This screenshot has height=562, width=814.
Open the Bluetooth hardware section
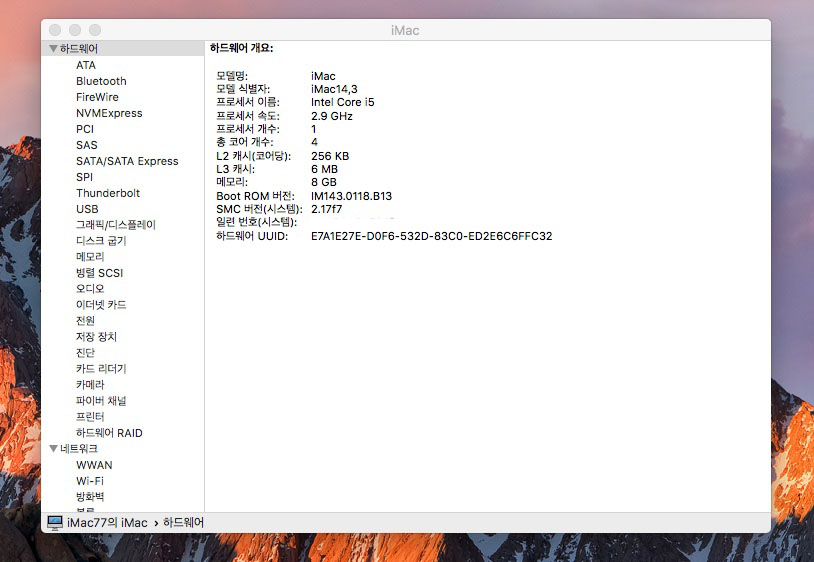tap(101, 81)
